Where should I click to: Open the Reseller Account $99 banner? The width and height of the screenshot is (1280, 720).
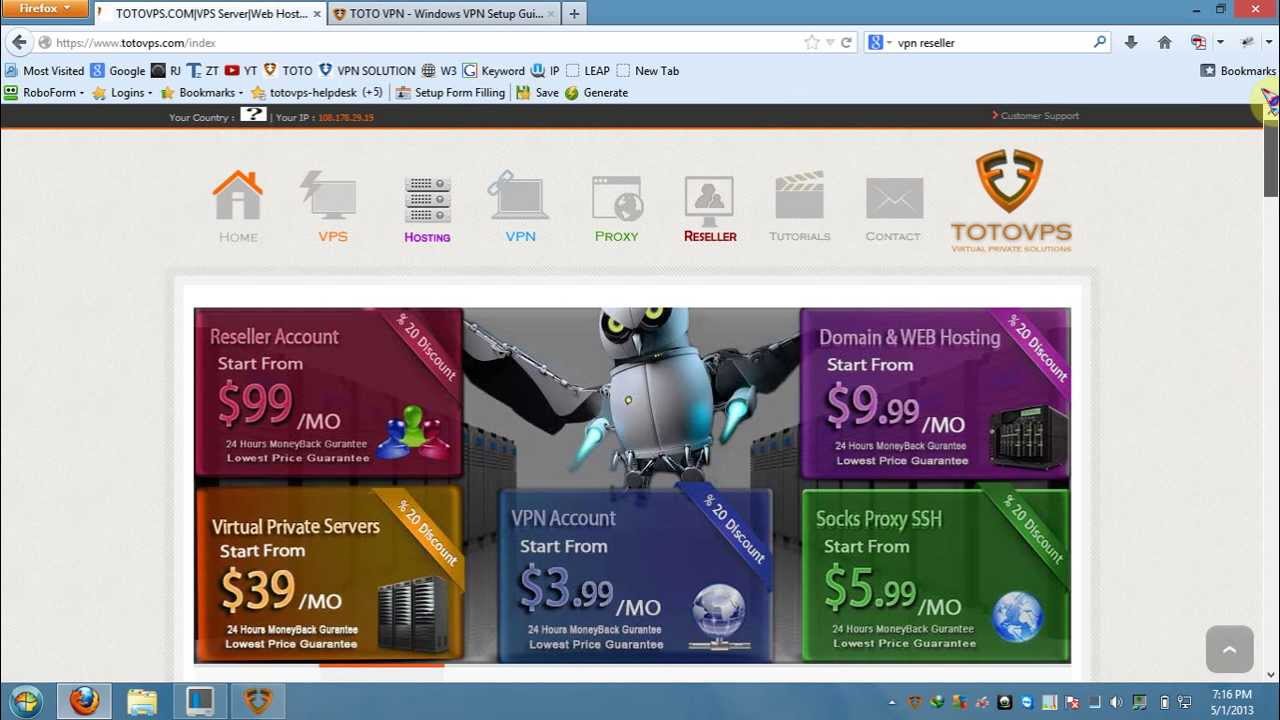click(x=328, y=393)
